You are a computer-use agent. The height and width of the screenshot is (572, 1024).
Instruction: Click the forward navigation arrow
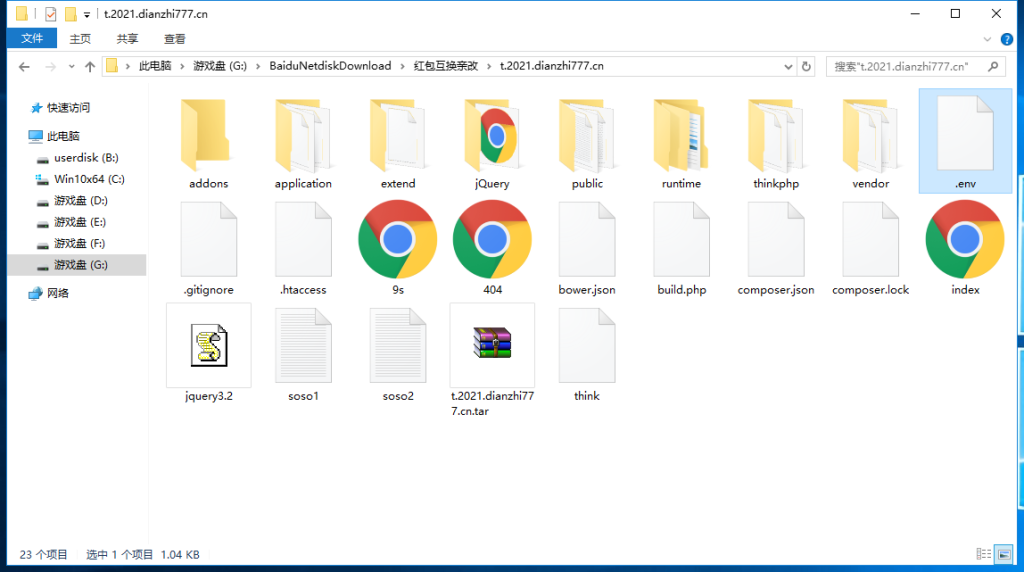[50, 67]
